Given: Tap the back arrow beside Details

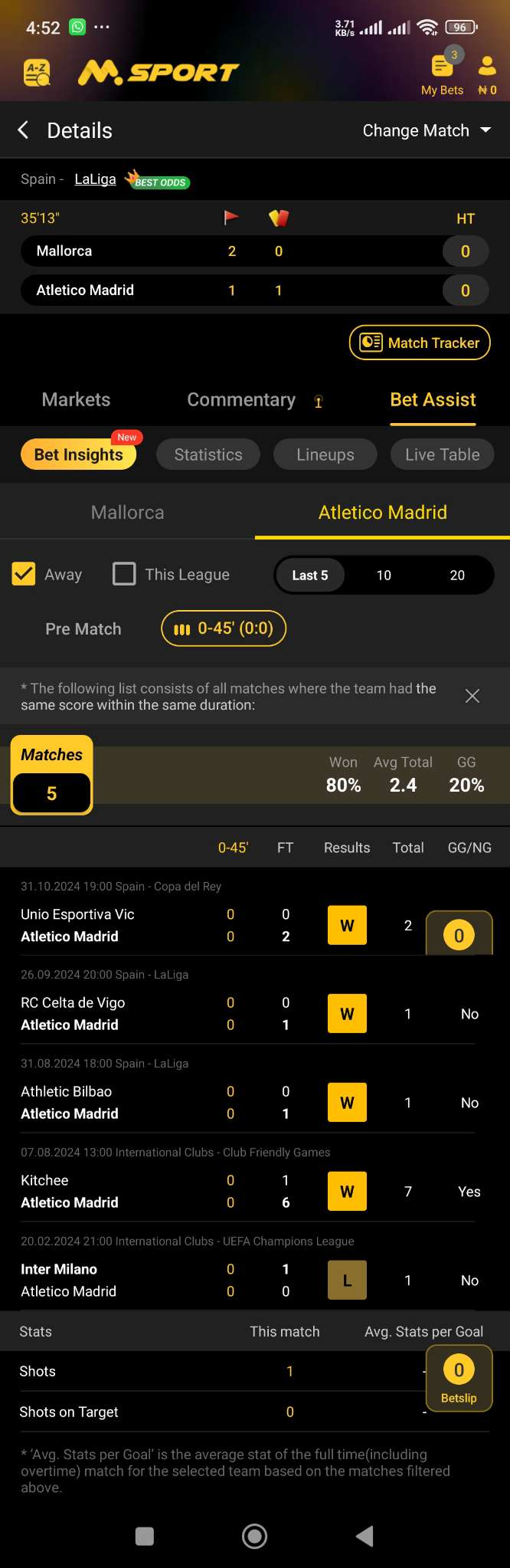Looking at the screenshot, I should click(24, 130).
